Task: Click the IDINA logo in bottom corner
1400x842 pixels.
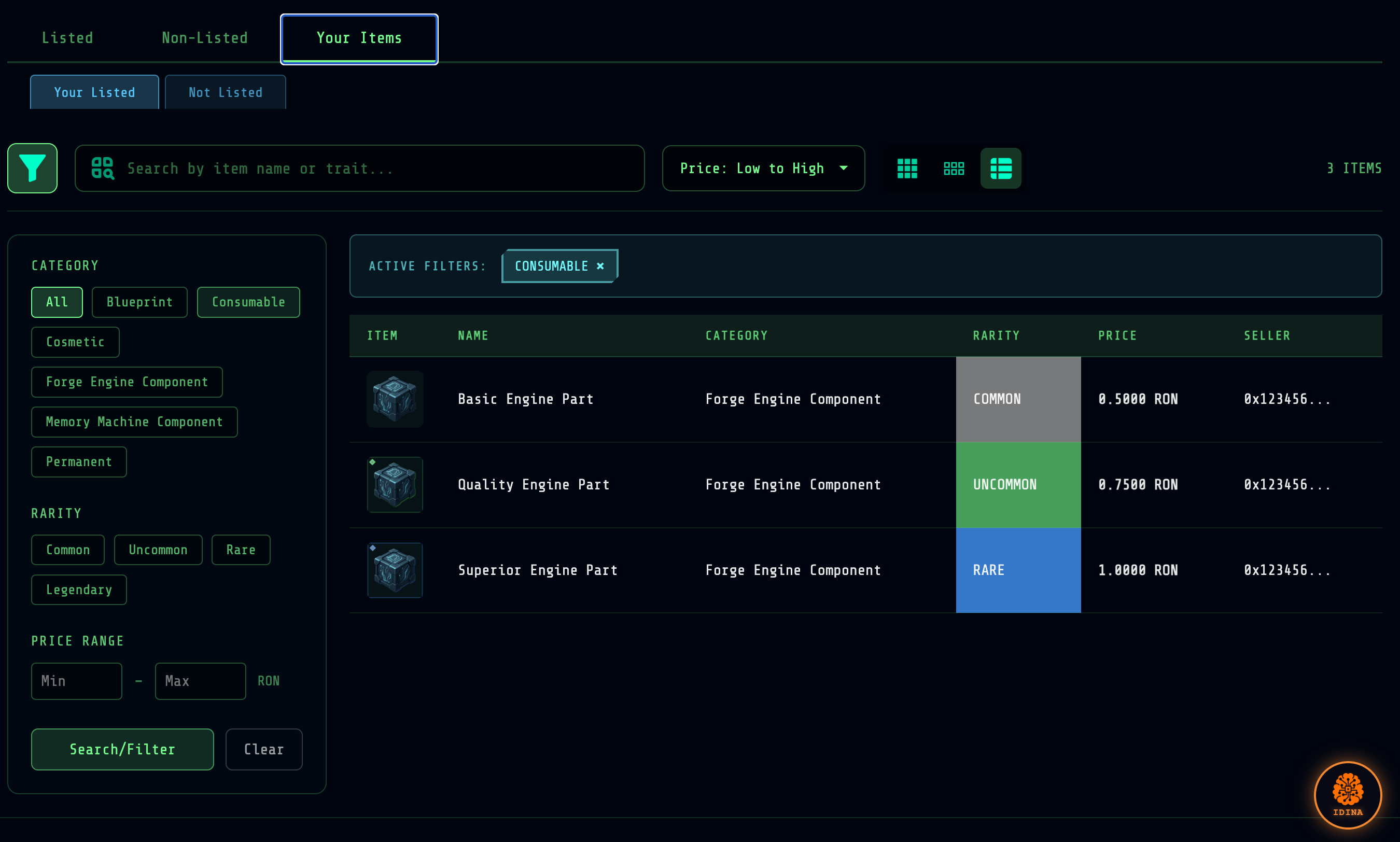Action: (x=1347, y=795)
